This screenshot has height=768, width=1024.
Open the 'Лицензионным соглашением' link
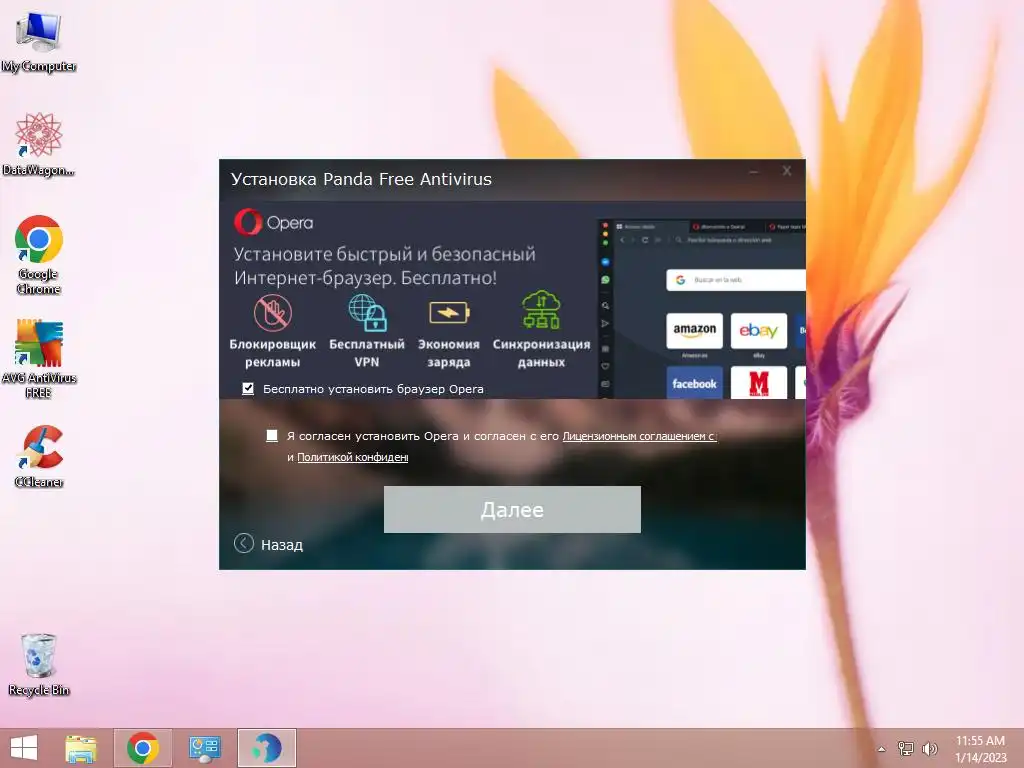pos(639,436)
